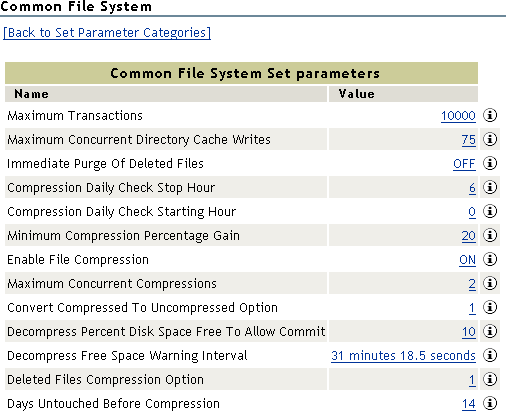Open the 10000 Maximum Transactions value
This screenshot has width=506, height=411.
click(x=458, y=116)
